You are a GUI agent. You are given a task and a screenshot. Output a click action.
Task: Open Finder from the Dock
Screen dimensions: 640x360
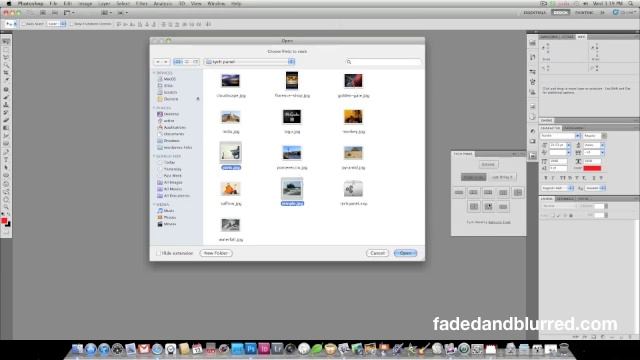coord(77,349)
